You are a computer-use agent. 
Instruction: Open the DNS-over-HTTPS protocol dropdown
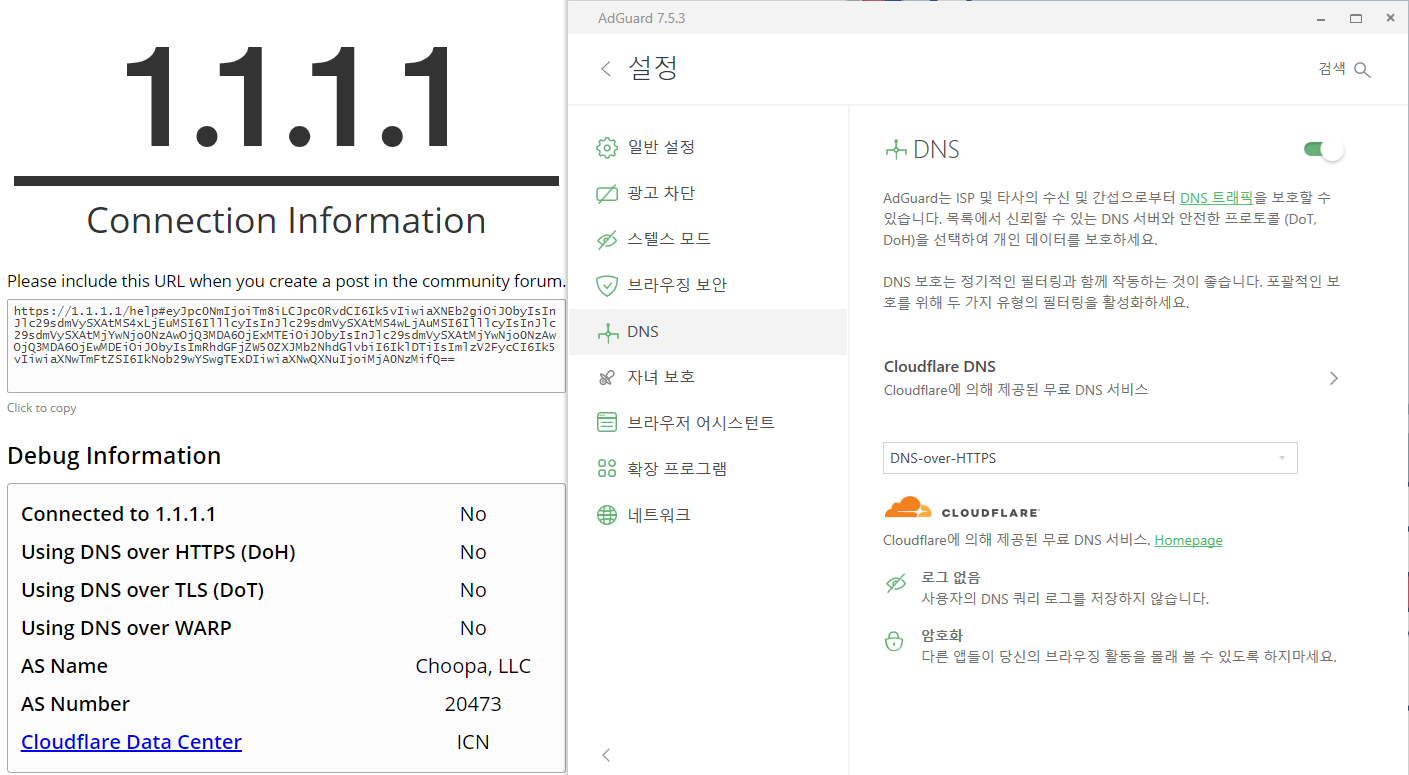(1090, 458)
